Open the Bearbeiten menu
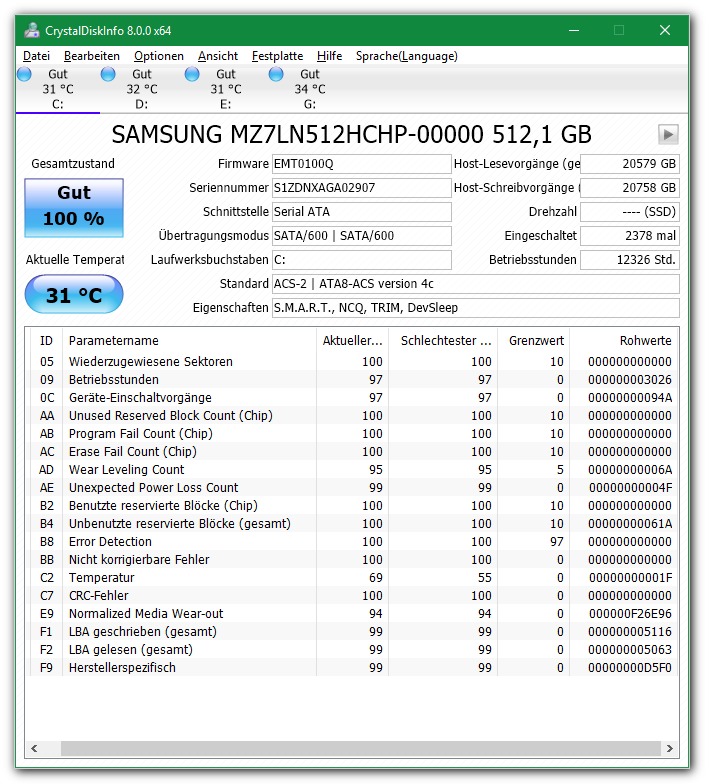The image size is (705, 784). 92,56
